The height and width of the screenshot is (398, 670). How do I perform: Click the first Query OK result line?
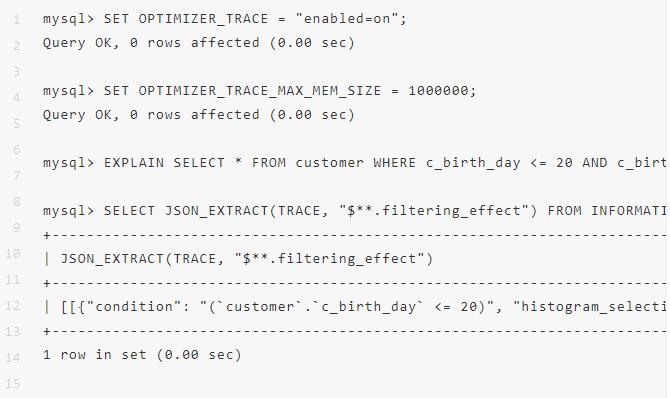point(199,43)
